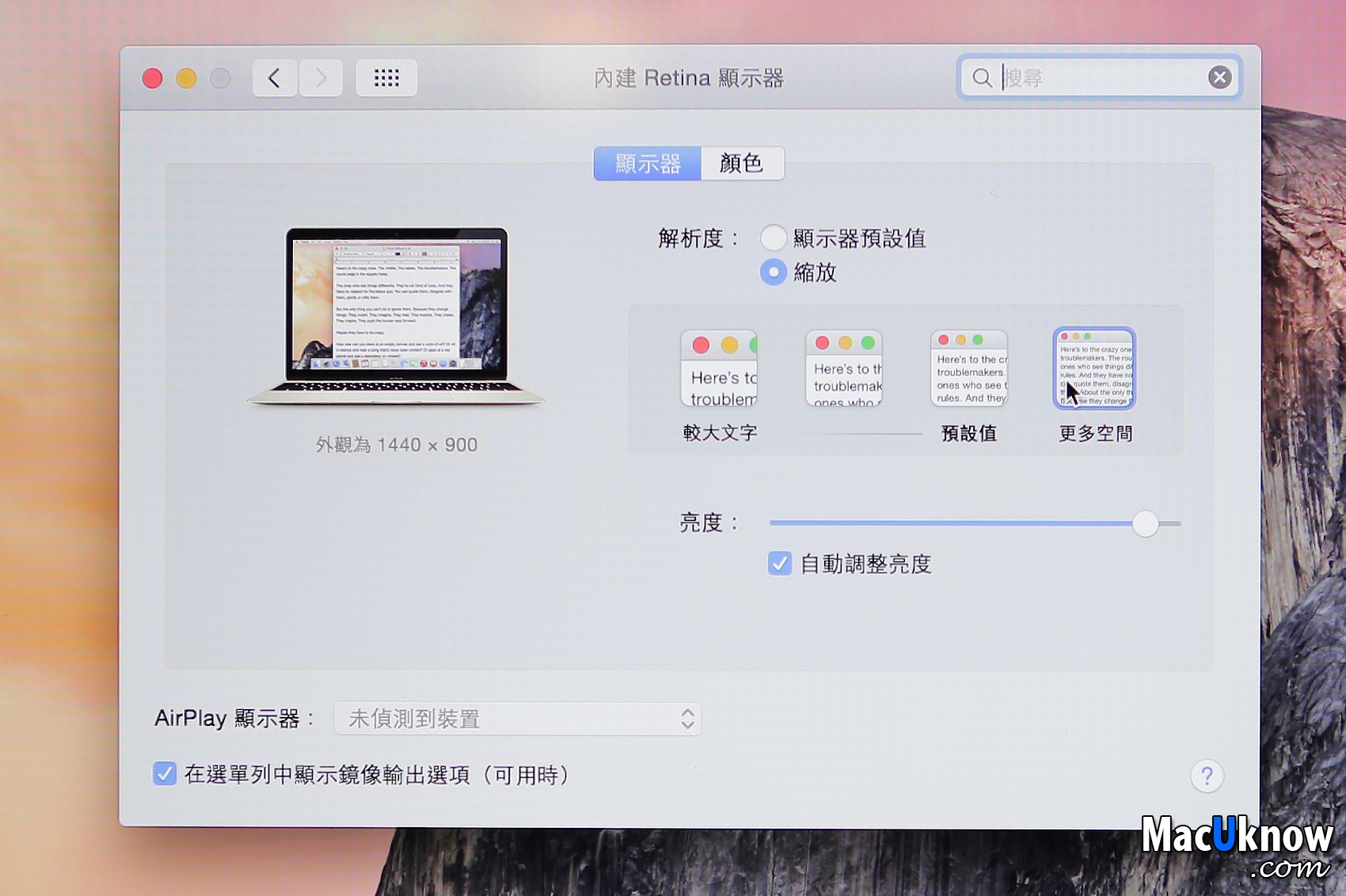Click the forward navigation arrow
Screen dimensions: 1346x896
[x=321, y=78]
